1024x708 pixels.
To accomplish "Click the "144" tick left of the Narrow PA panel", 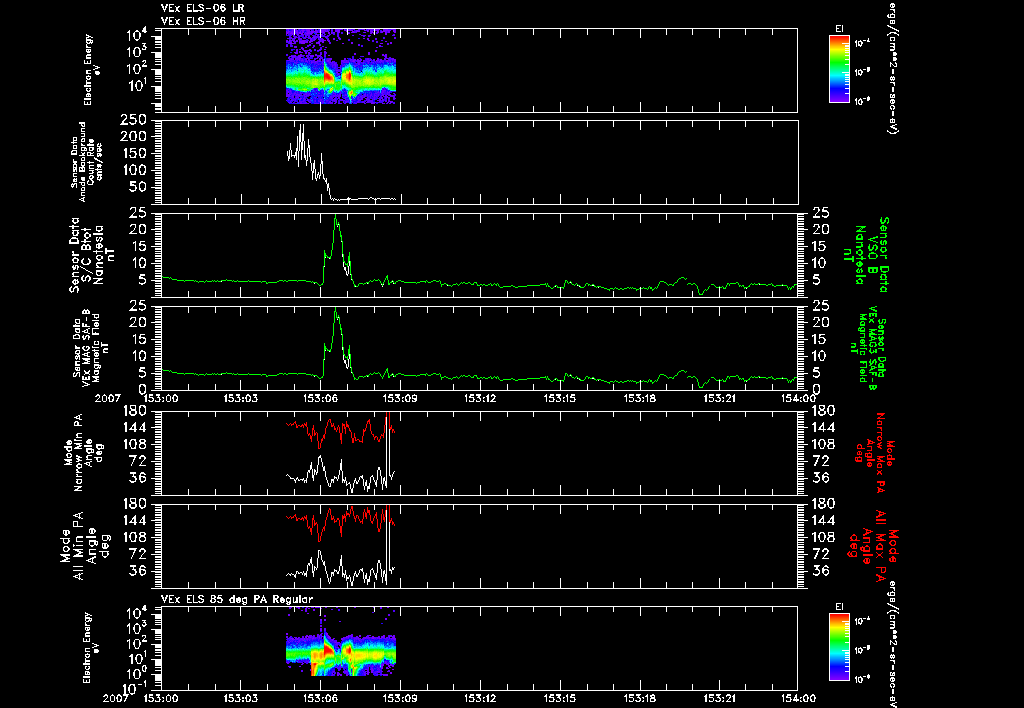I will (137, 427).
